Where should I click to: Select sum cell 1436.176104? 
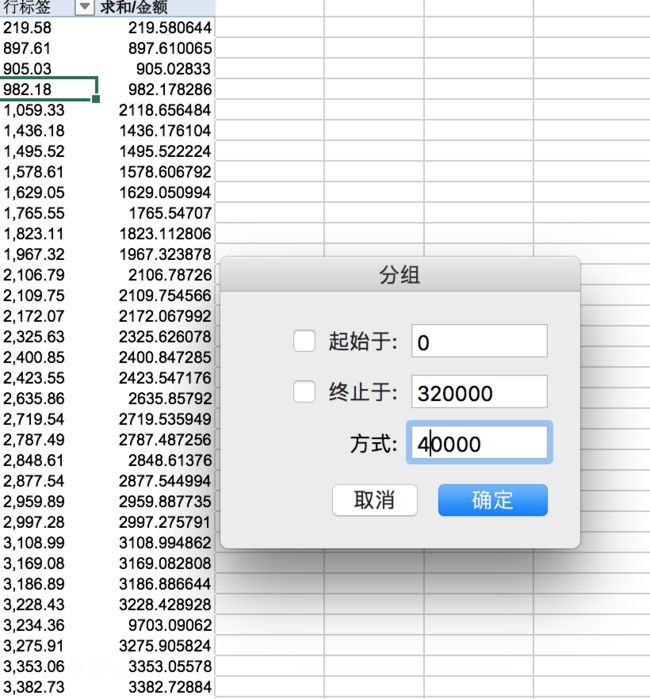coord(156,131)
